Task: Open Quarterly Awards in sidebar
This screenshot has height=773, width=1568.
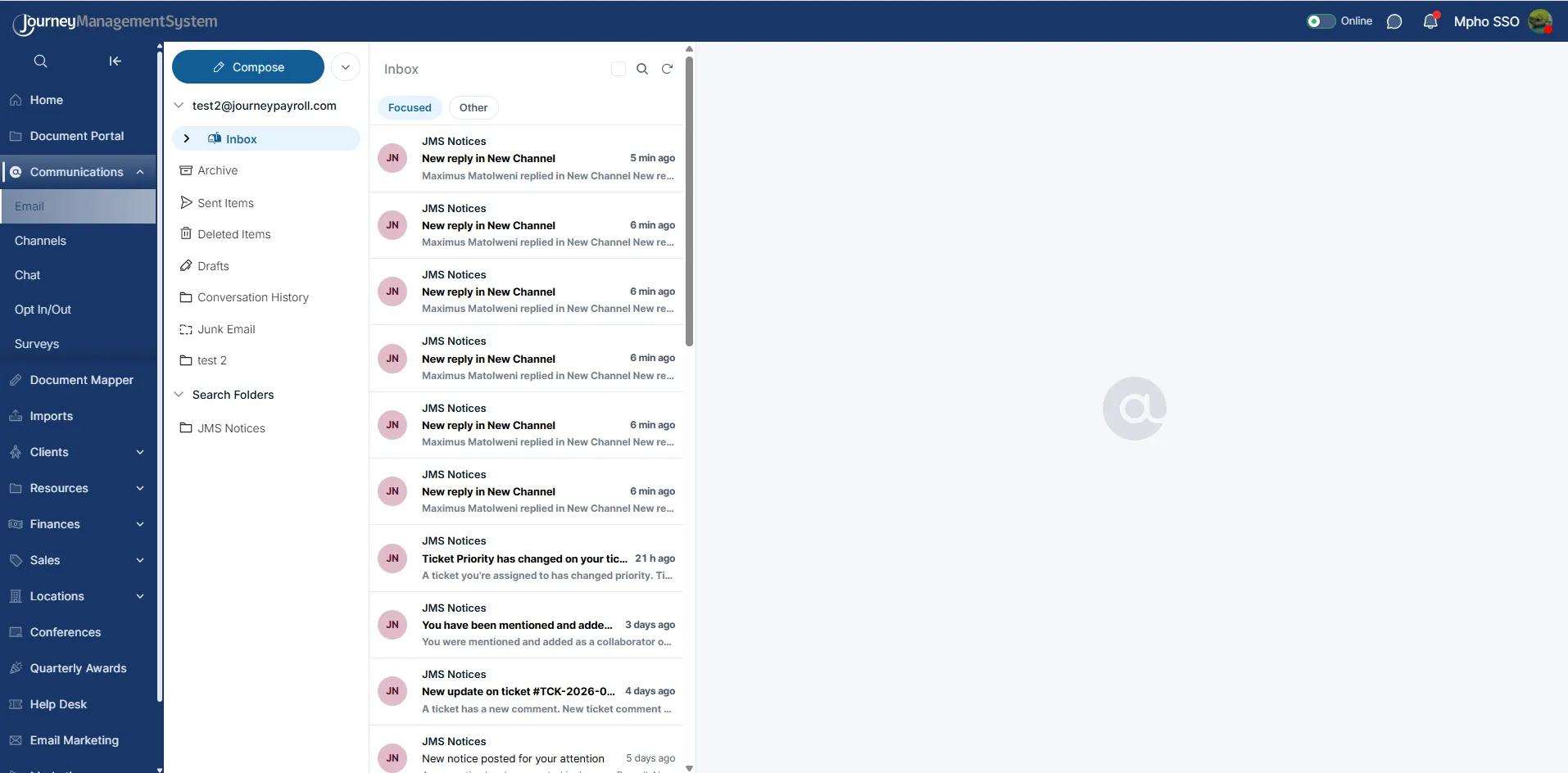Action: click(78, 668)
